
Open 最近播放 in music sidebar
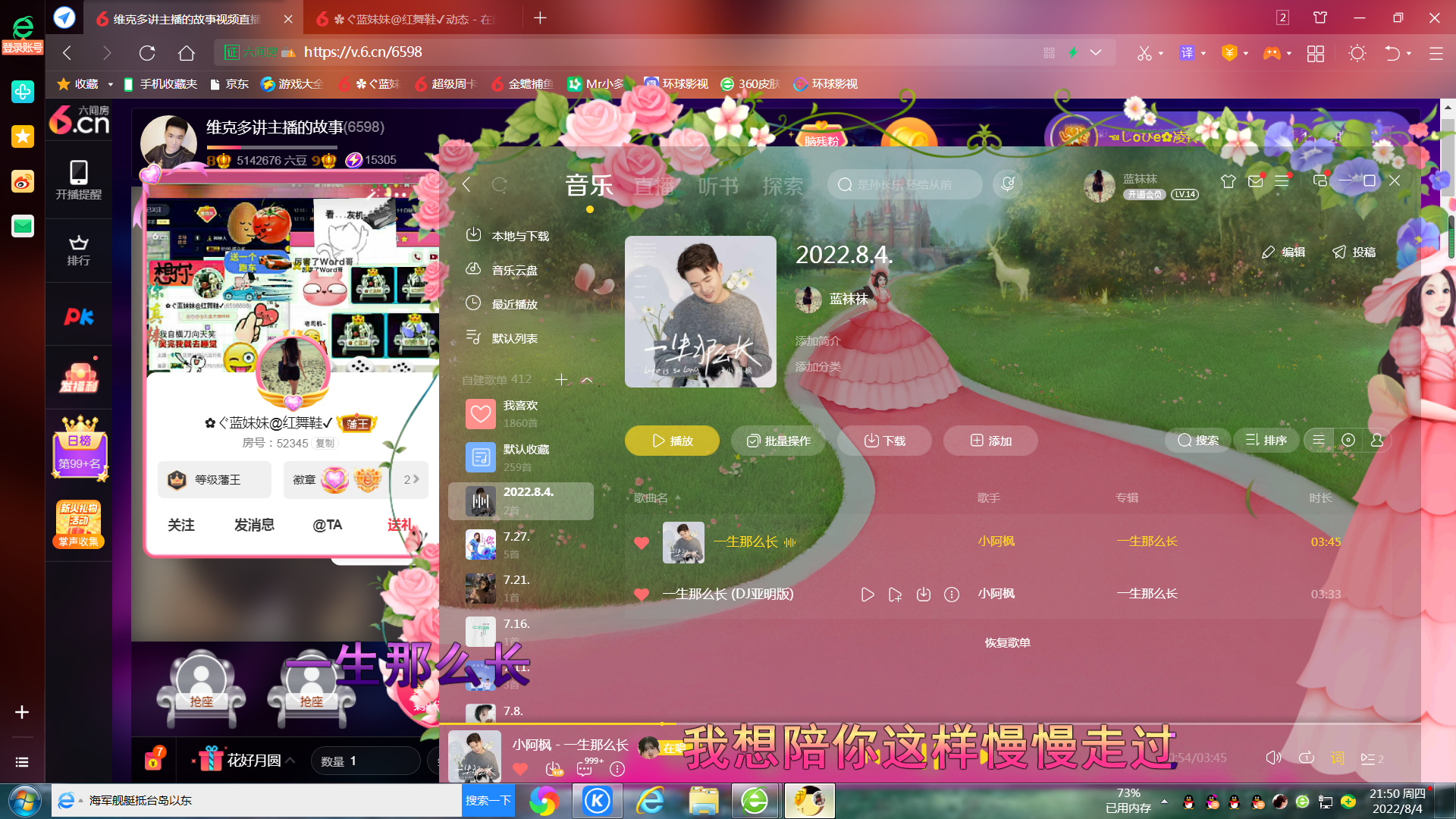coord(503,304)
